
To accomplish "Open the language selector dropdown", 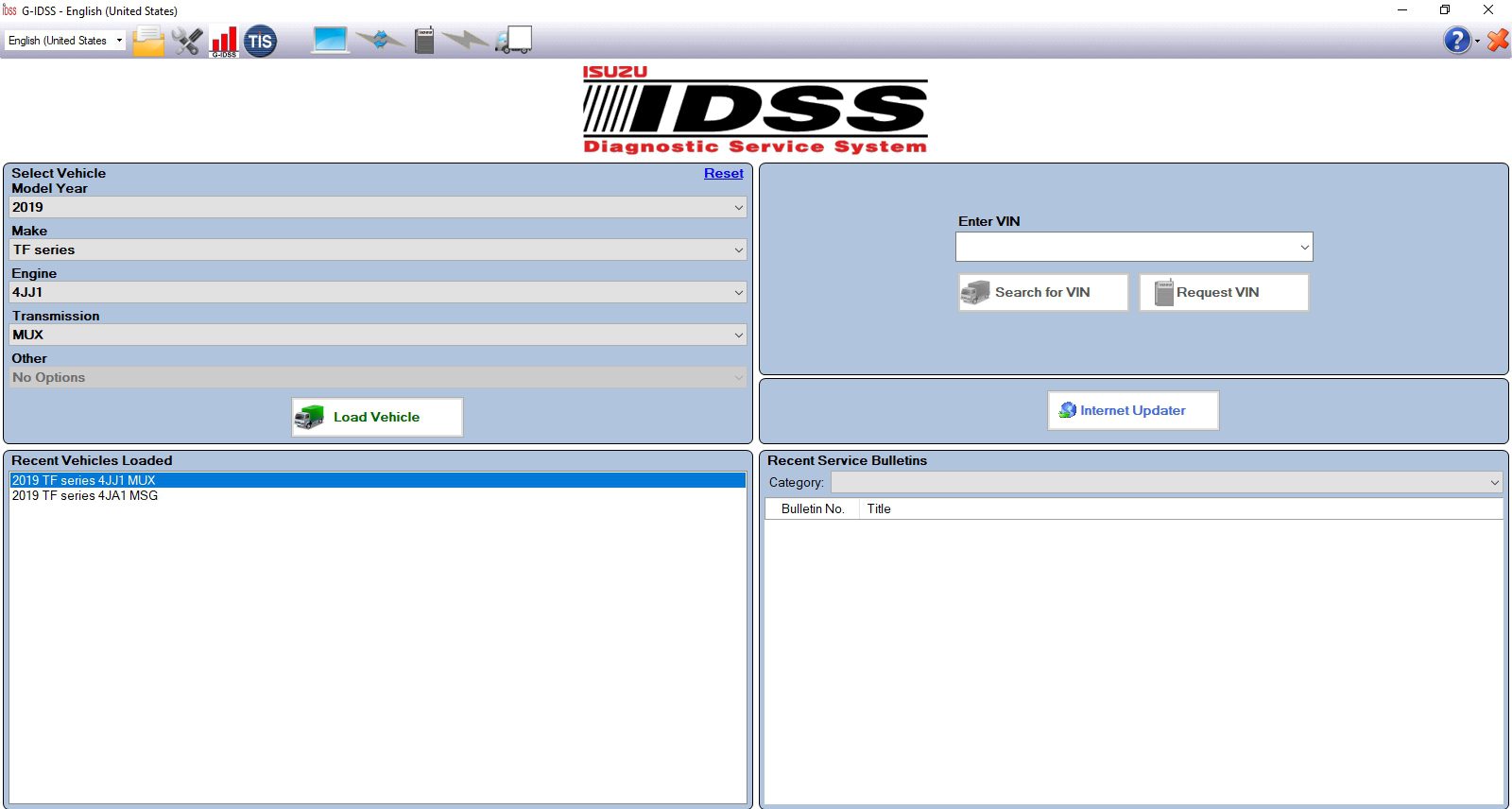I will (x=65, y=41).
